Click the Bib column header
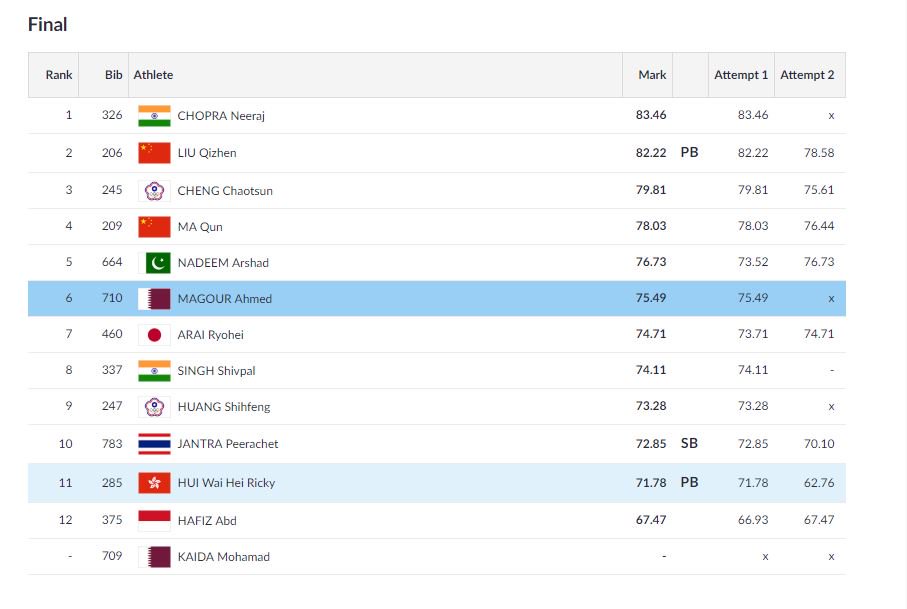The width and height of the screenshot is (907, 609). pyautogui.click(x=114, y=75)
